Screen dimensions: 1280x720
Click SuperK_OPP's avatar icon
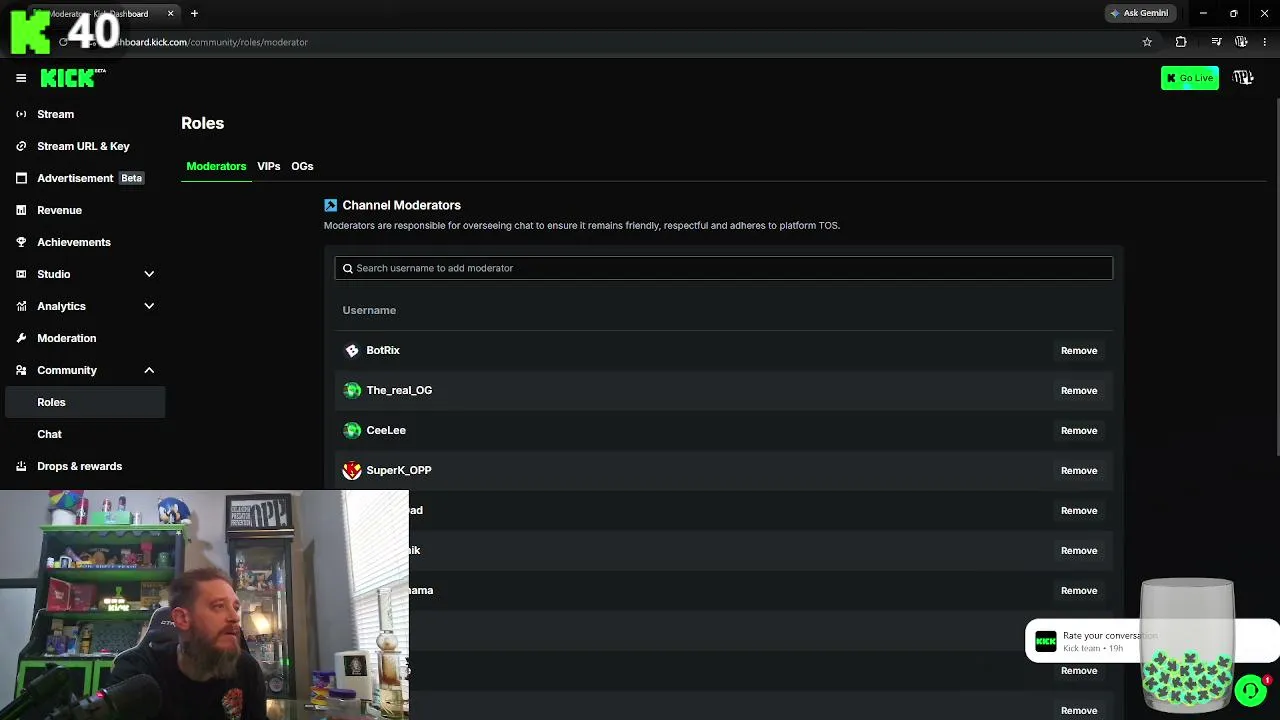[x=352, y=470]
